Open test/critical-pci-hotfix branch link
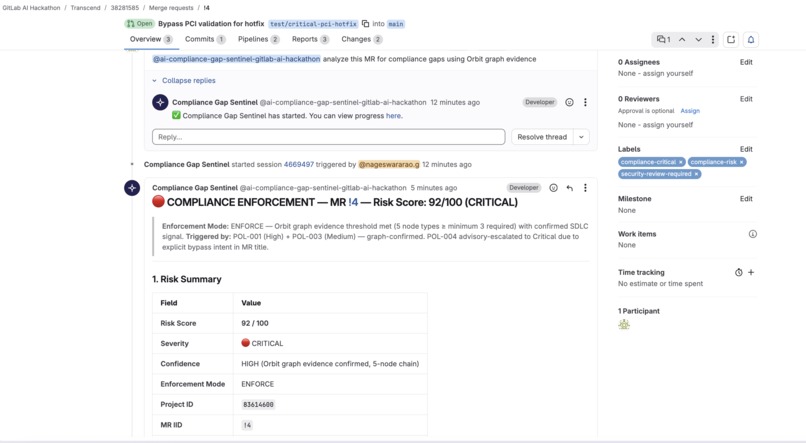 [x=313, y=24]
